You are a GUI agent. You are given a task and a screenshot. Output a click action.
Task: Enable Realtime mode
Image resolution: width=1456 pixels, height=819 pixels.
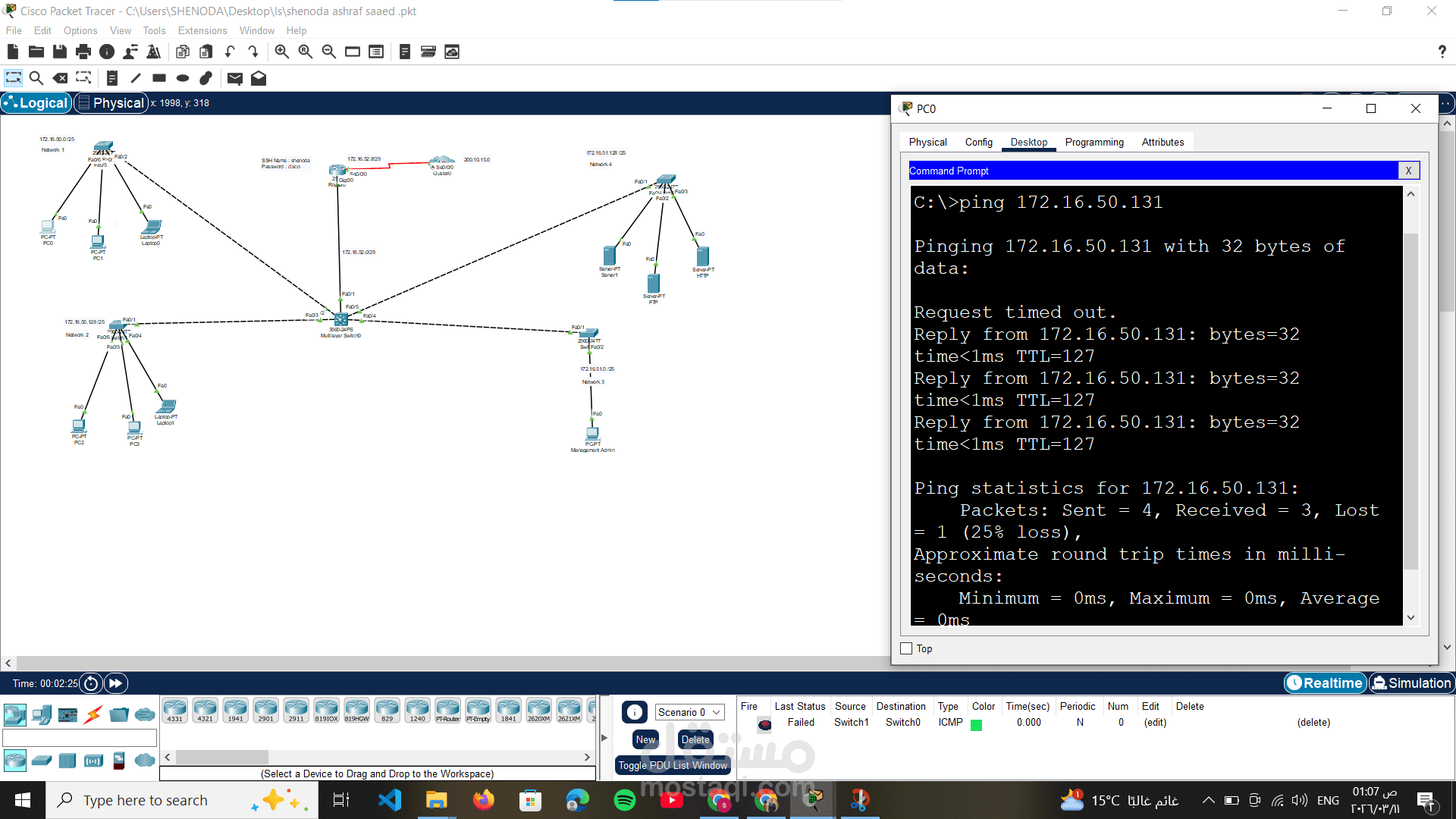click(x=1325, y=682)
